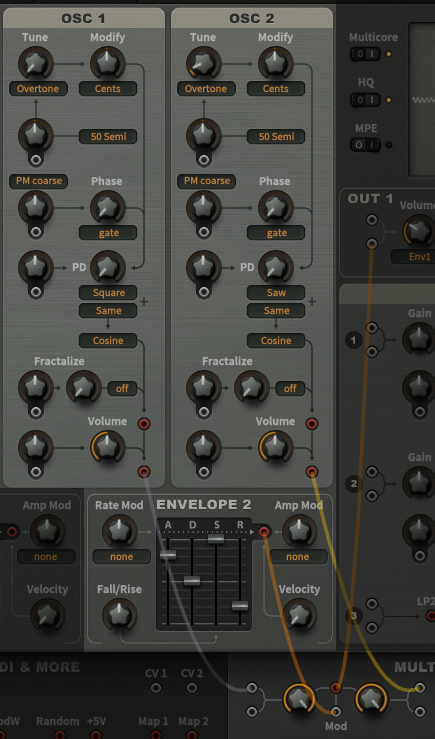This screenshot has height=739, width=435.
Task: Click the OSC 1 Tune knob
Action: [36, 63]
